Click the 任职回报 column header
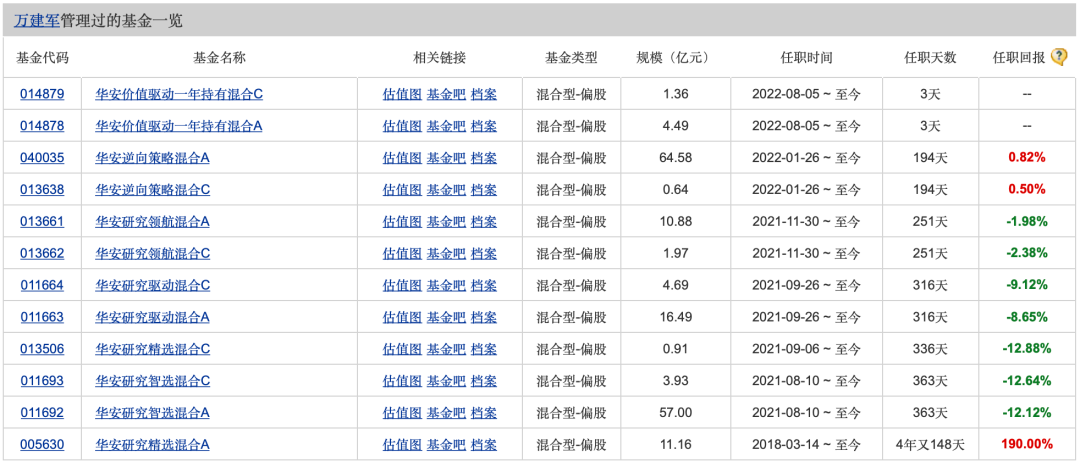 (1018, 57)
